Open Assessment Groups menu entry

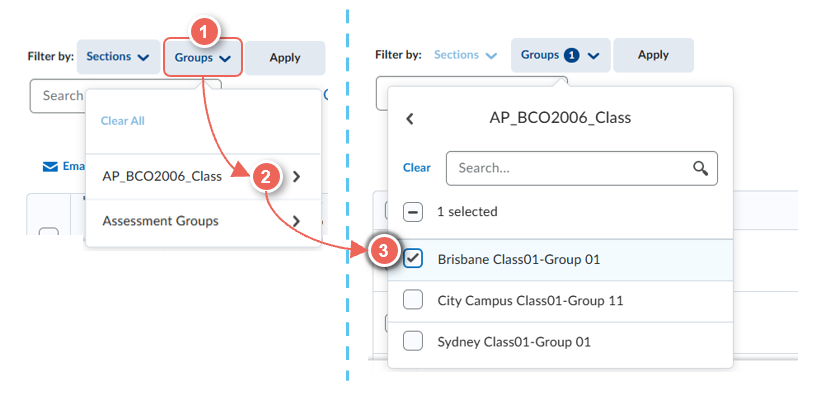coord(160,221)
